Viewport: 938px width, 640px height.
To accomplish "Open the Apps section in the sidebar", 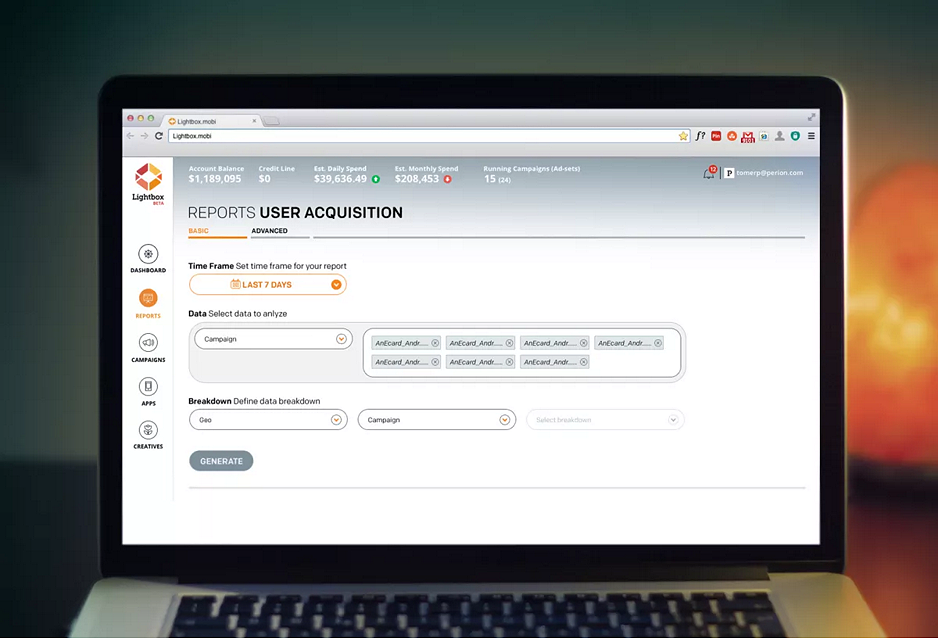I will coord(148,391).
